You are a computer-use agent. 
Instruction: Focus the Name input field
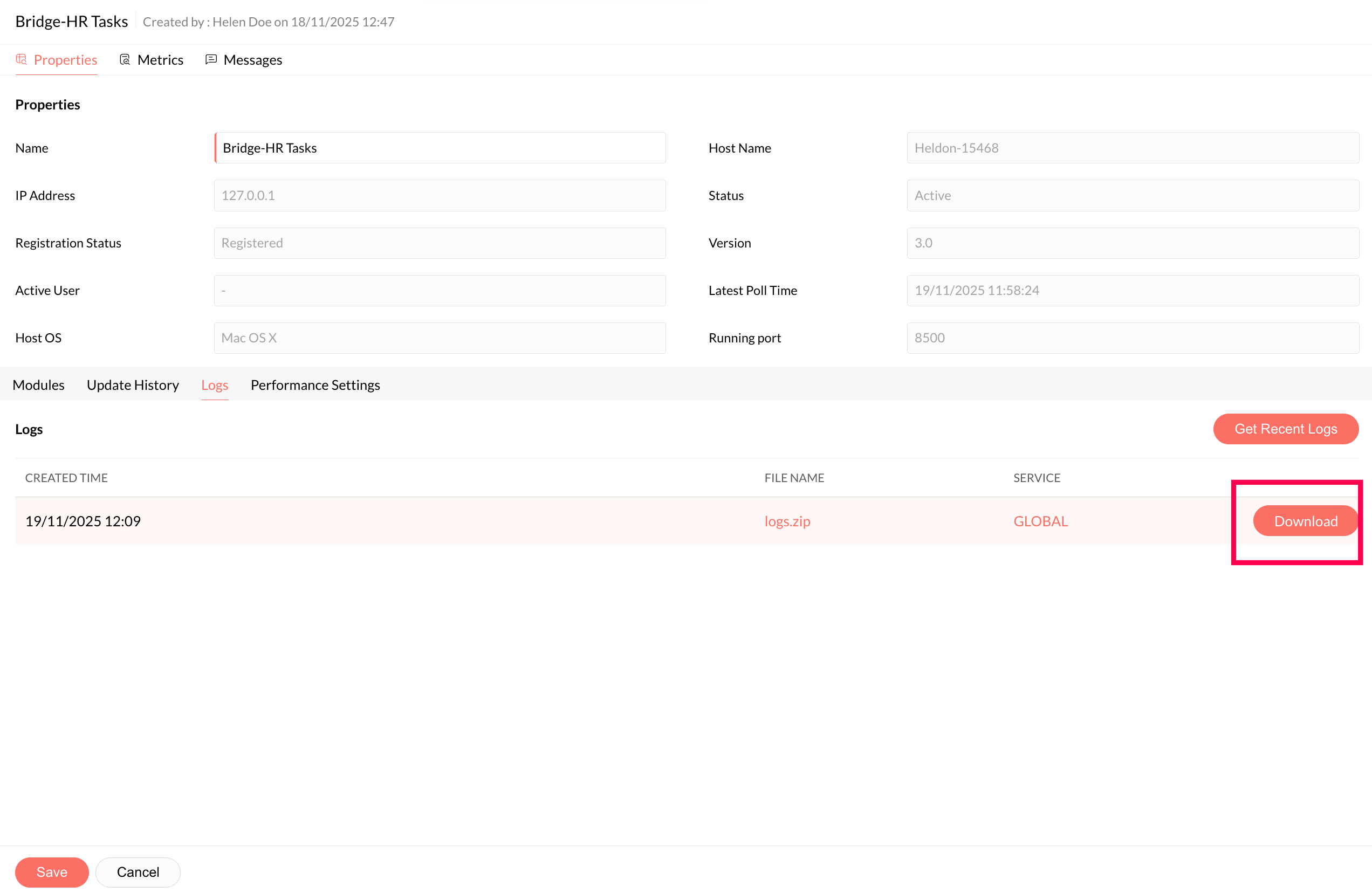440,148
